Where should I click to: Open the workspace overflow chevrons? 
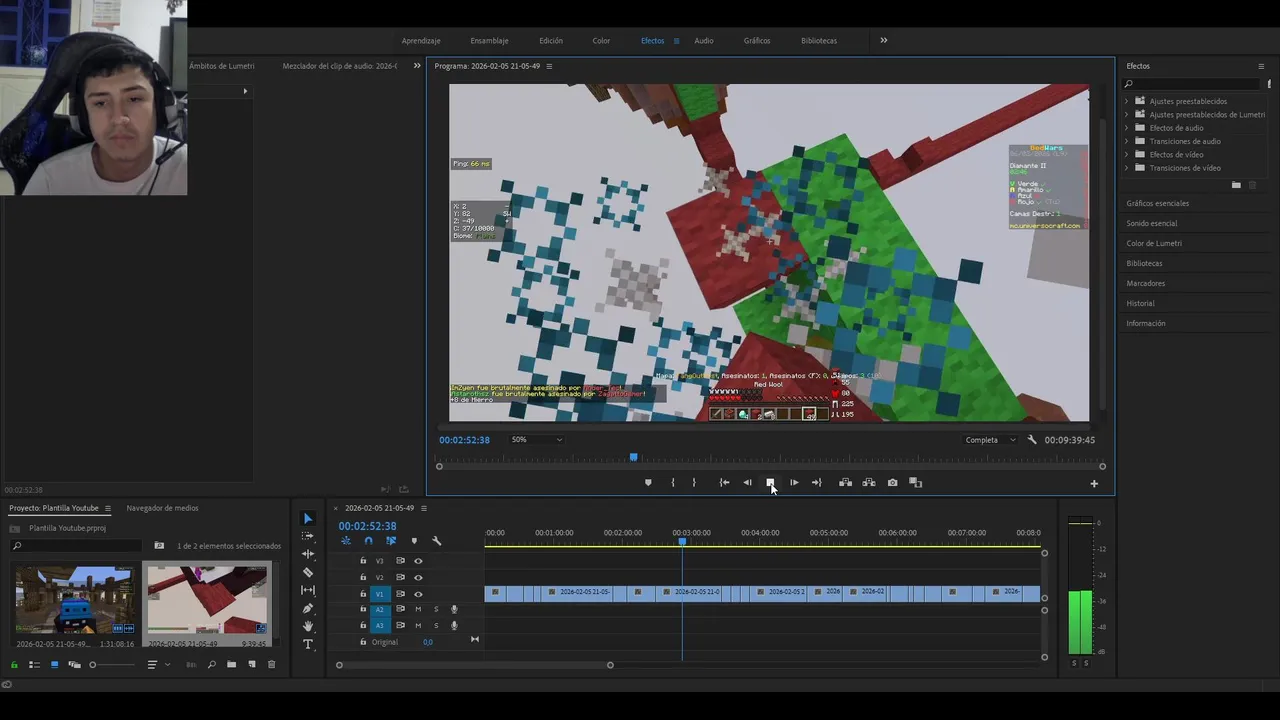884,41
